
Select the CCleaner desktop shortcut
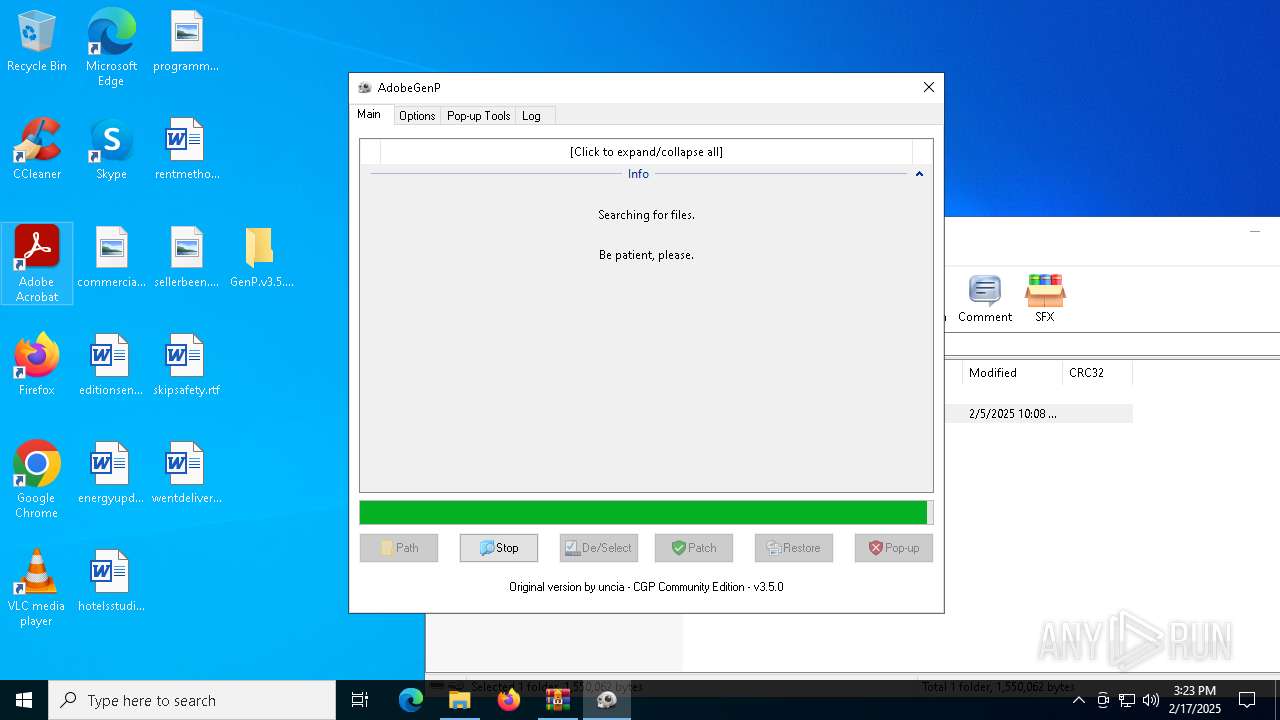pyautogui.click(x=37, y=150)
